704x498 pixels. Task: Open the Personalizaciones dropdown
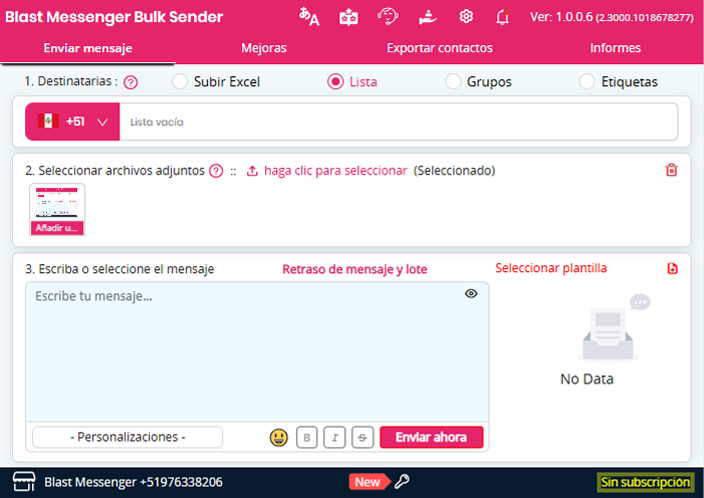click(128, 437)
